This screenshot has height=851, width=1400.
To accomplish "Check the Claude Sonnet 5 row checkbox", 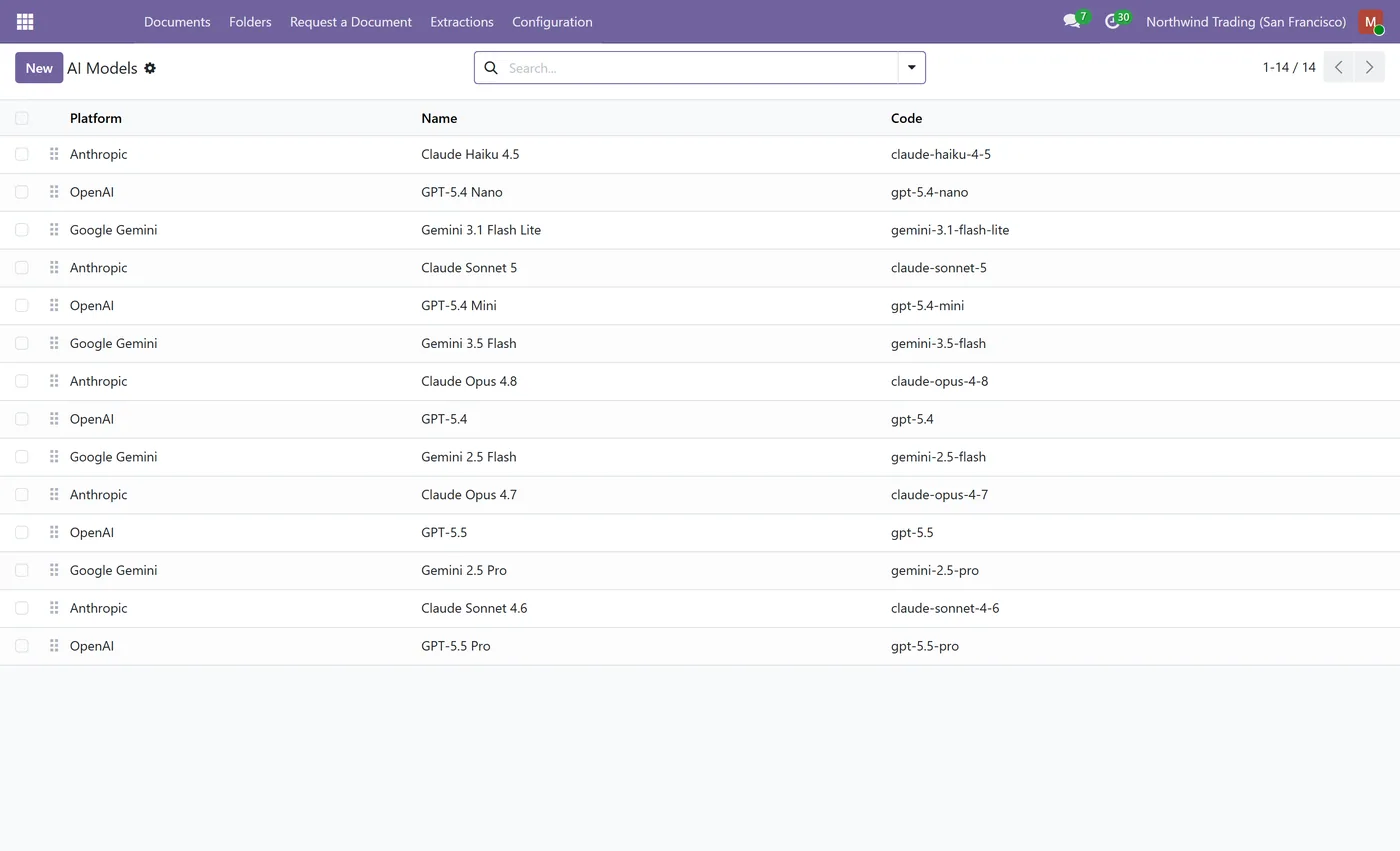I will [x=22, y=268].
